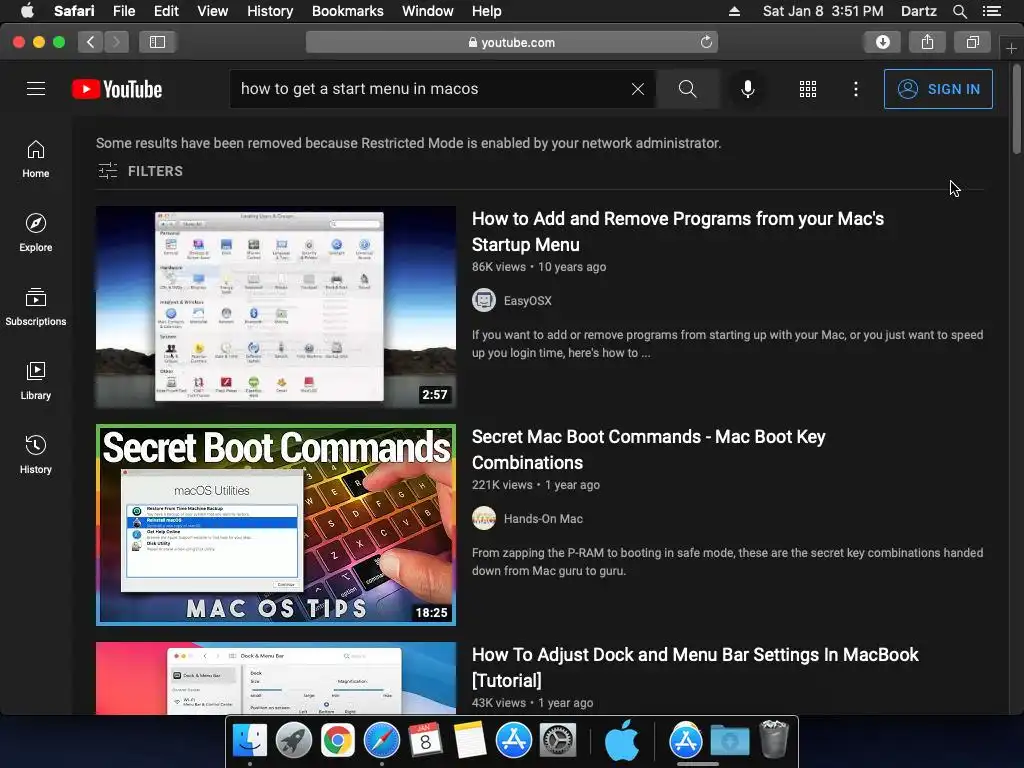Open the Apple menu
1024x768 pixels.
click(x=27, y=11)
